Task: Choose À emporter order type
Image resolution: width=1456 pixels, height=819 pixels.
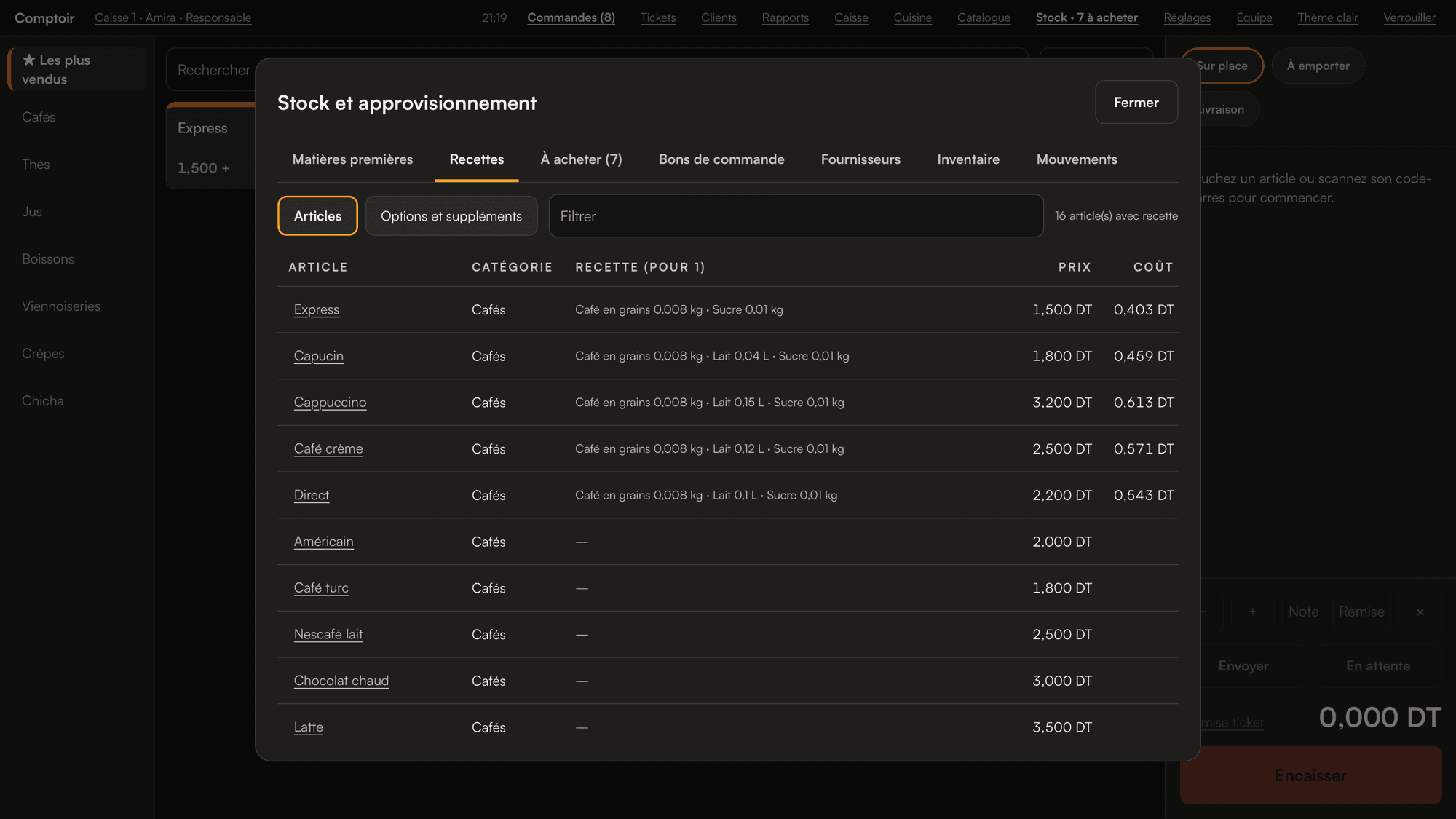Action: click(1318, 66)
